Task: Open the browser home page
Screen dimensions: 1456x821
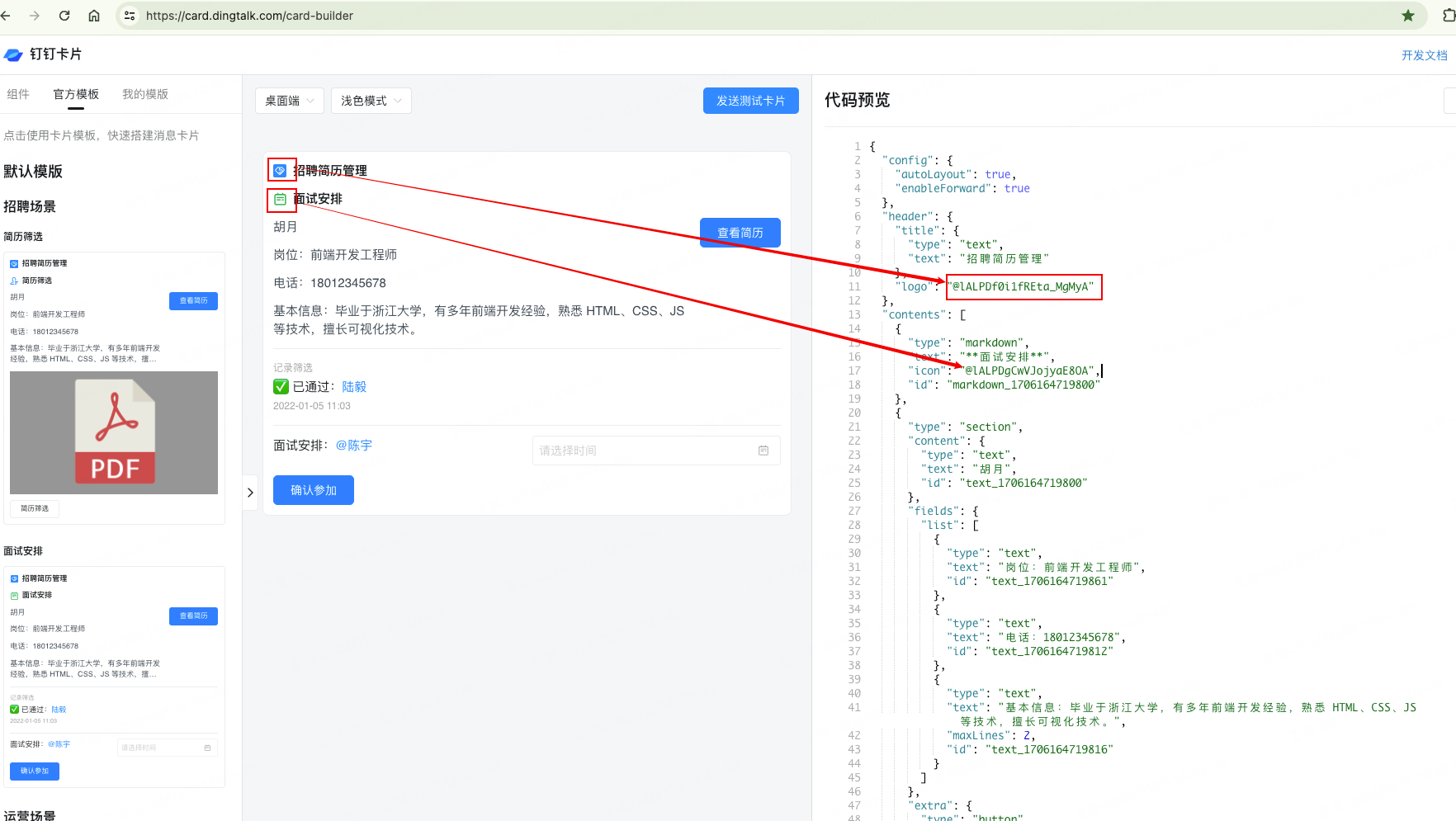Action: [x=94, y=16]
